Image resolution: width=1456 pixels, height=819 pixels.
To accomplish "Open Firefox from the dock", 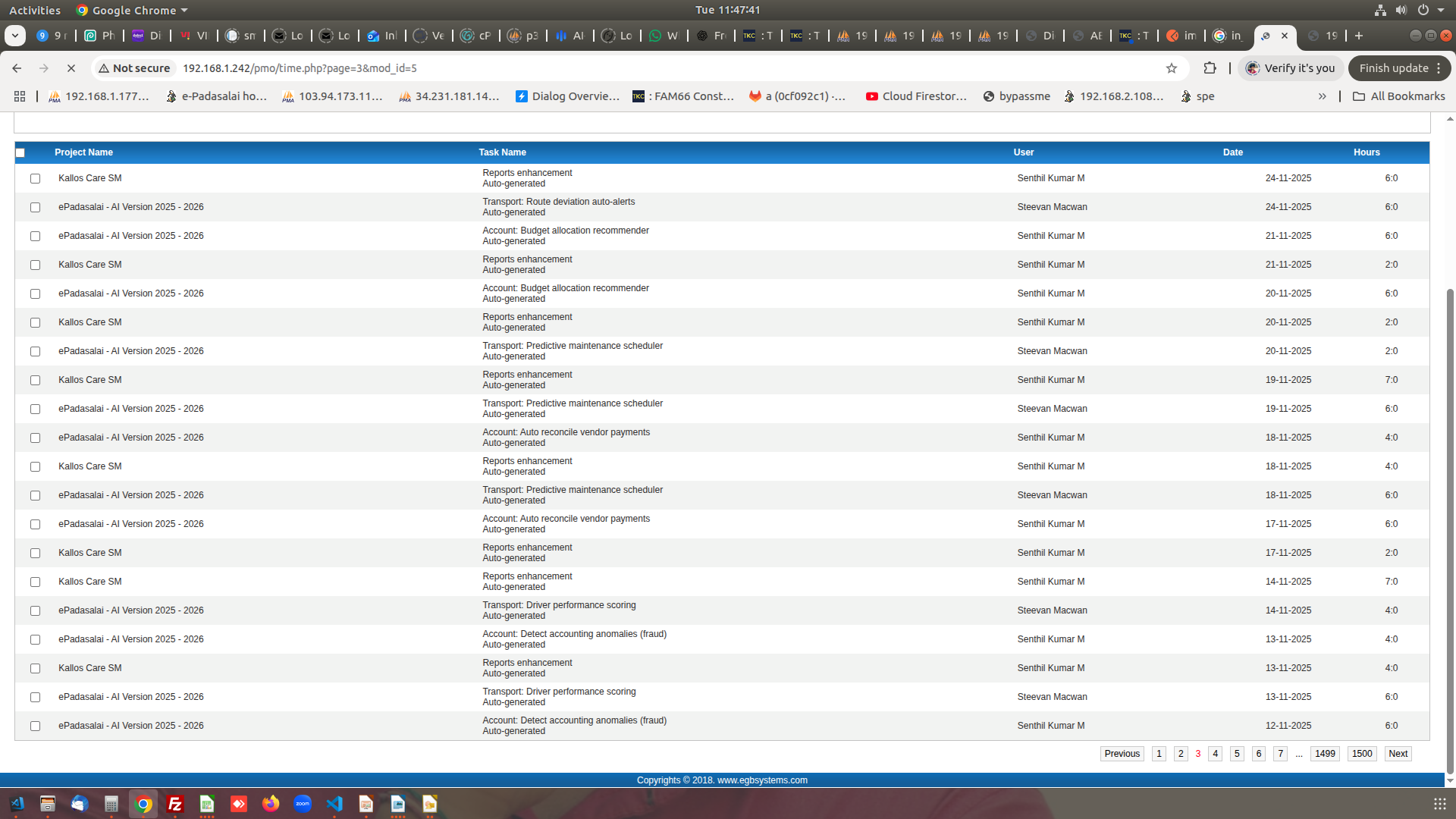I will click(271, 805).
